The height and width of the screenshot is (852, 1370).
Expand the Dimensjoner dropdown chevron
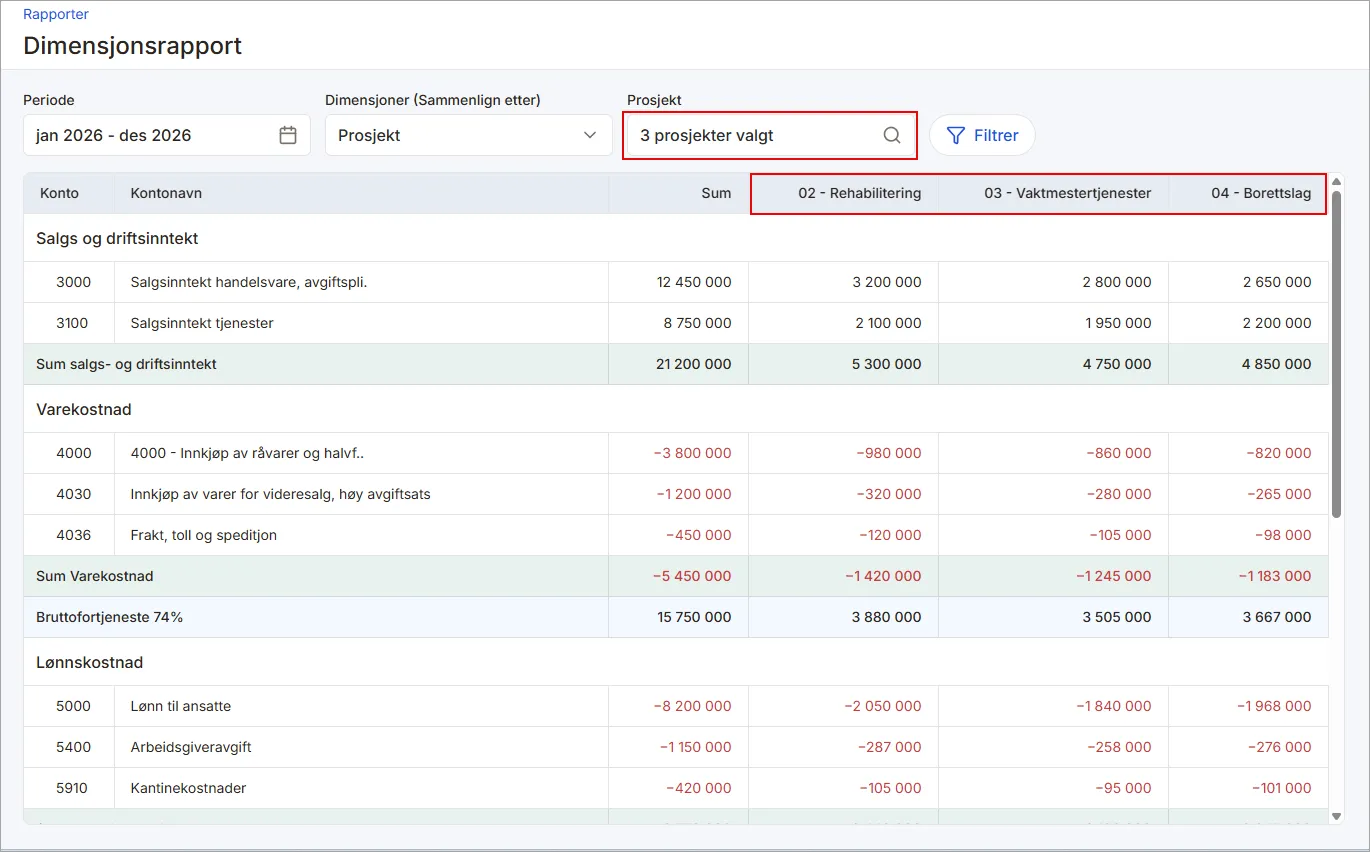pos(590,135)
